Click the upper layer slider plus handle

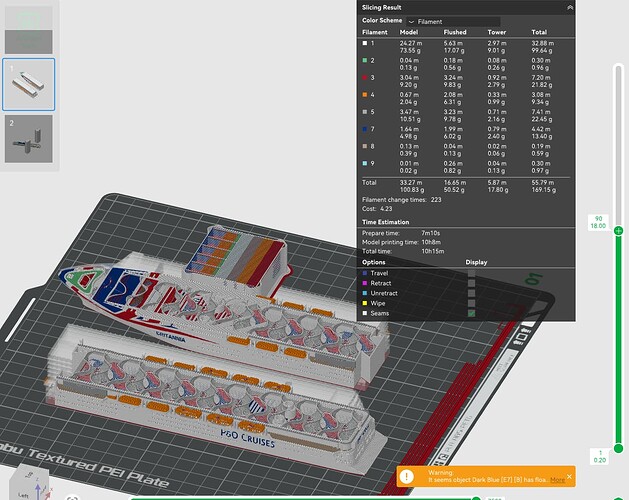click(x=619, y=230)
